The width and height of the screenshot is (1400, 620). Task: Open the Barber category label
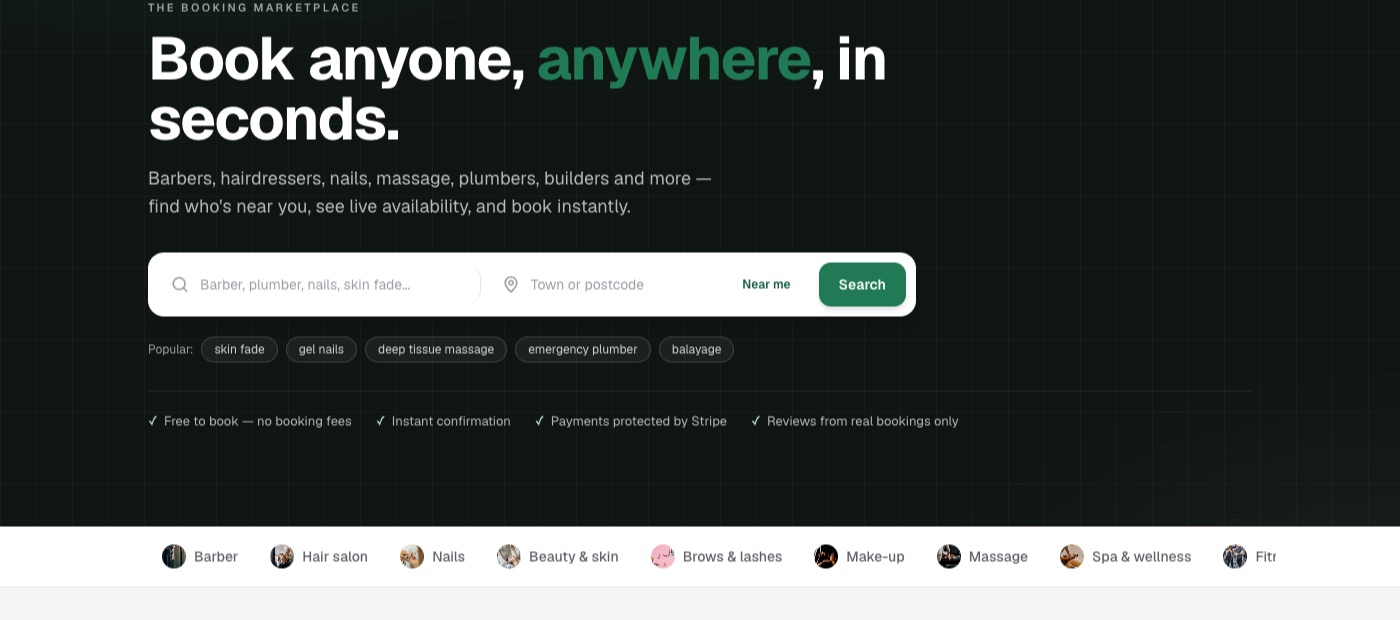[216, 557]
